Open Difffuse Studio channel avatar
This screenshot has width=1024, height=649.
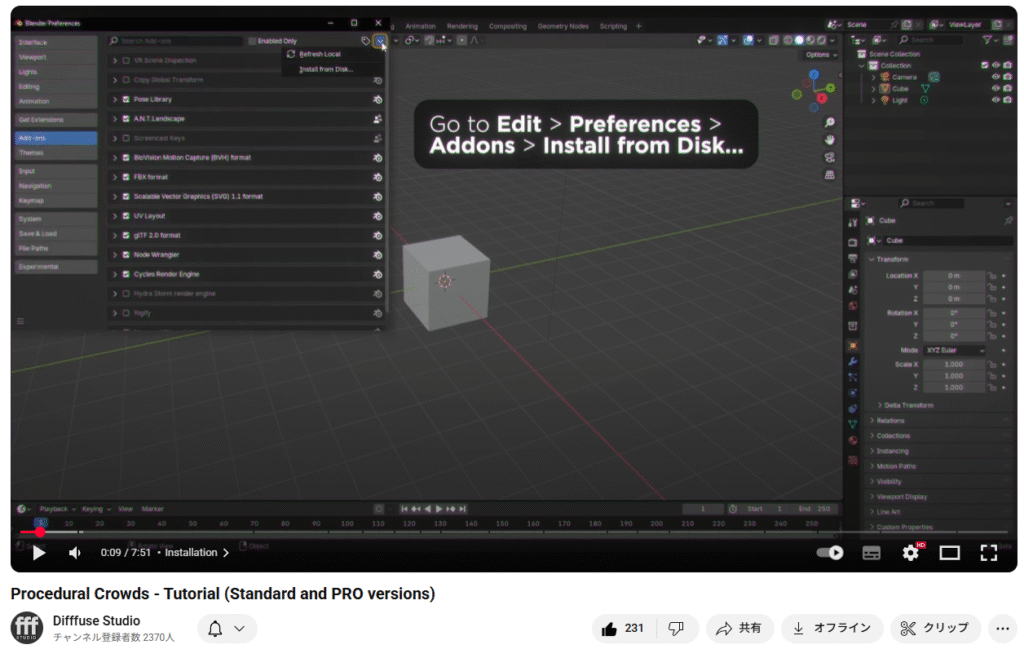tap(27, 628)
